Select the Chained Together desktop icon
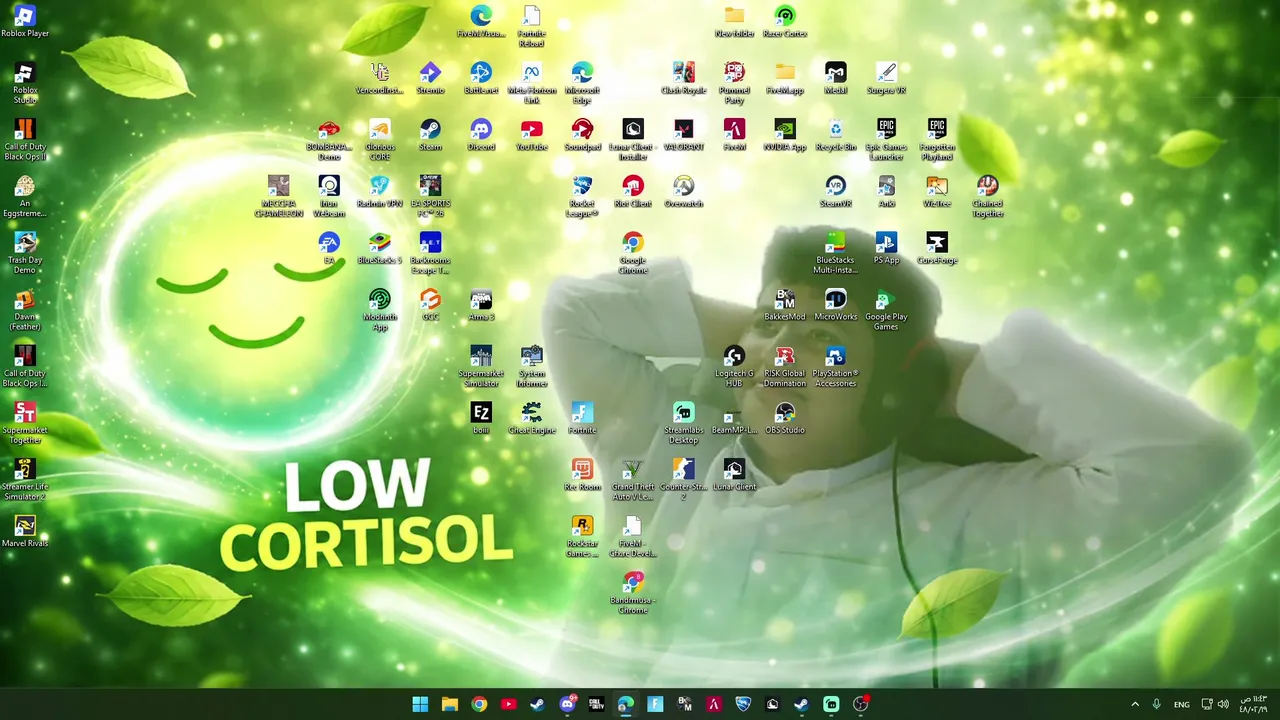This screenshot has height=720, width=1280. pos(987,197)
